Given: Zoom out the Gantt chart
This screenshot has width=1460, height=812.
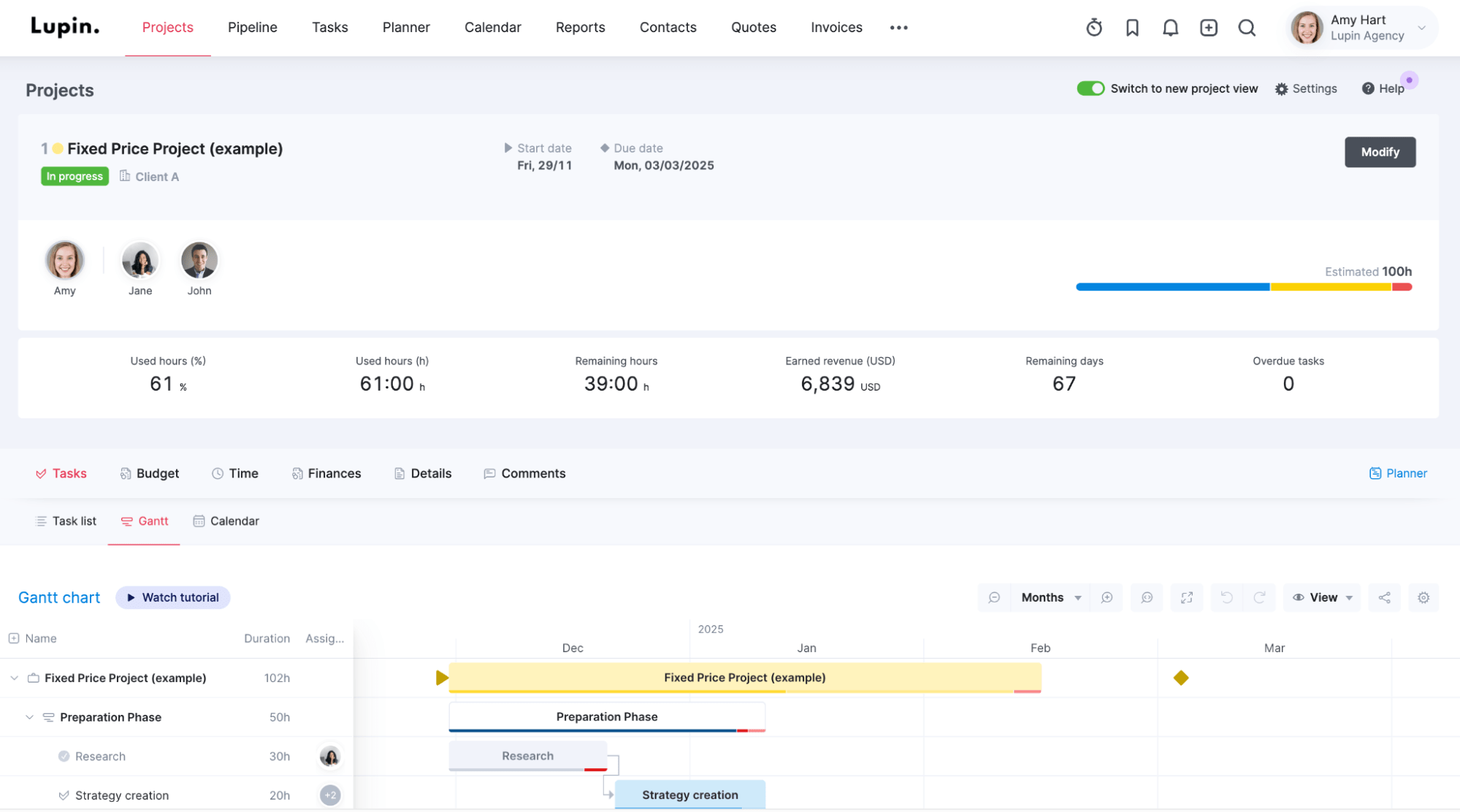Looking at the screenshot, I should (994, 597).
